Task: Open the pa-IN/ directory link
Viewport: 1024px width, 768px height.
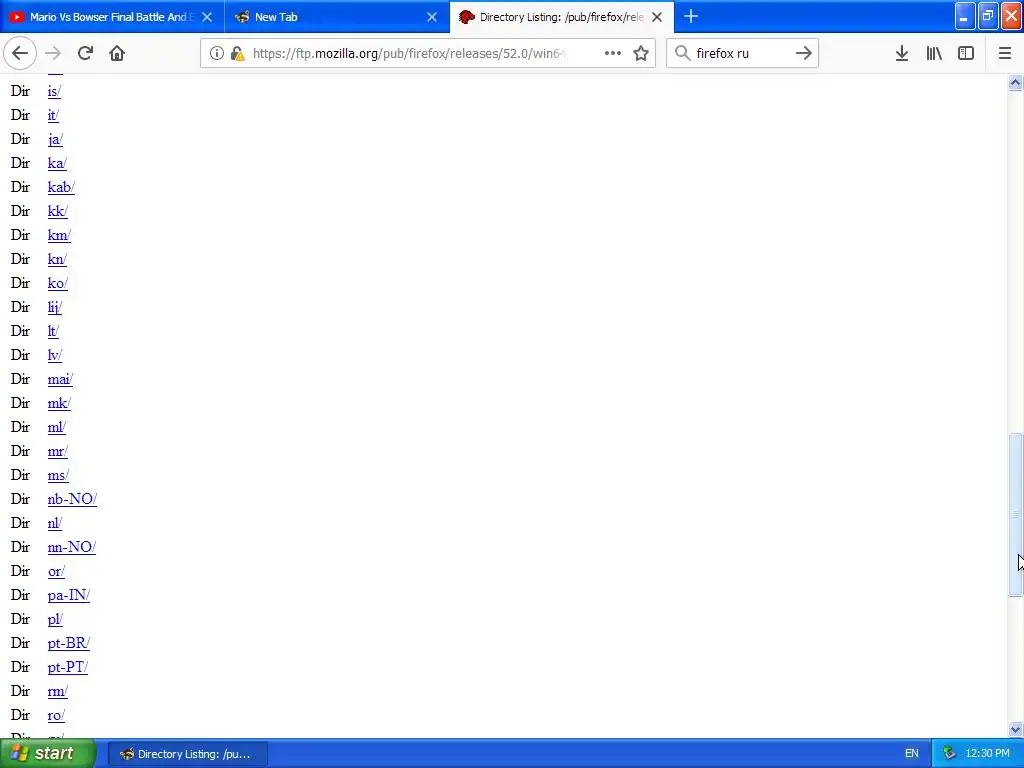Action: [x=69, y=596]
